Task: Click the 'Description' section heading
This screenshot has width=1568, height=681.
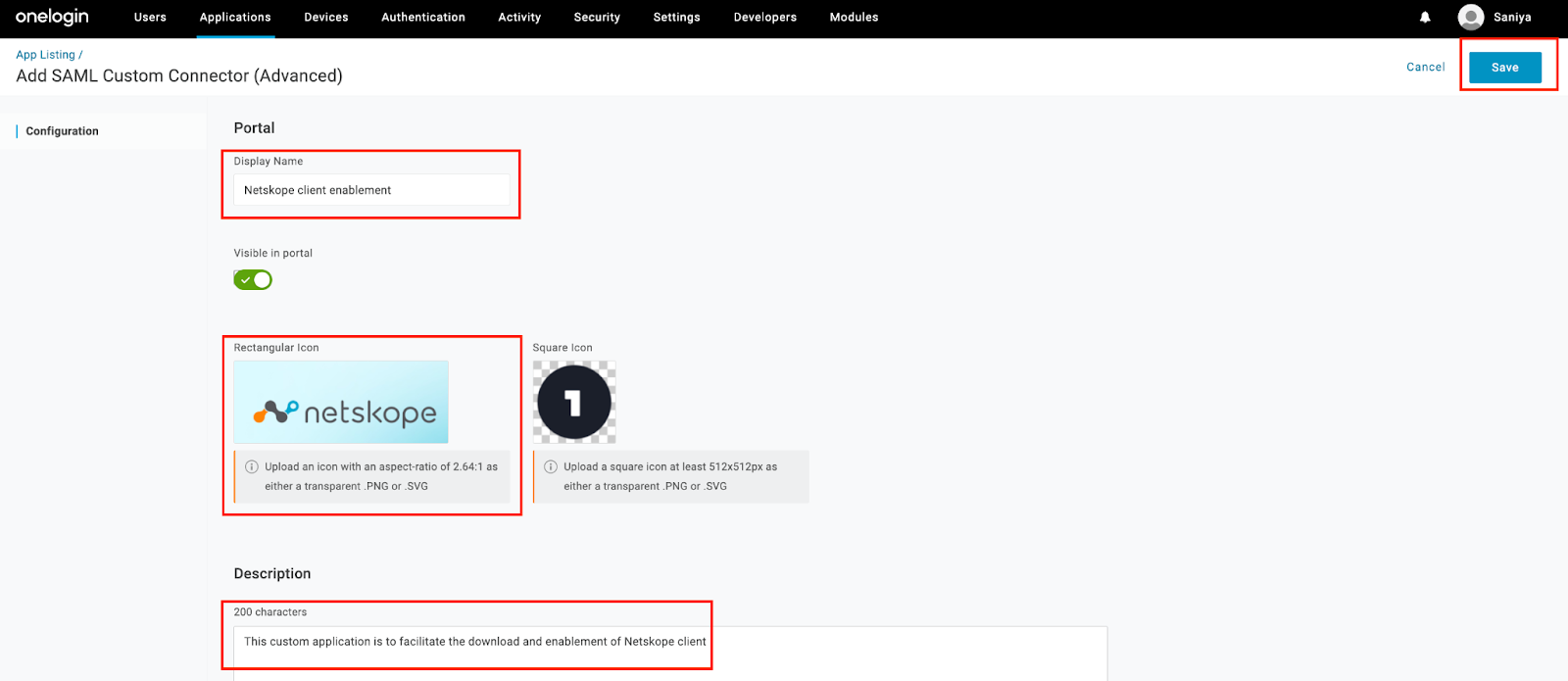Action: click(272, 574)
